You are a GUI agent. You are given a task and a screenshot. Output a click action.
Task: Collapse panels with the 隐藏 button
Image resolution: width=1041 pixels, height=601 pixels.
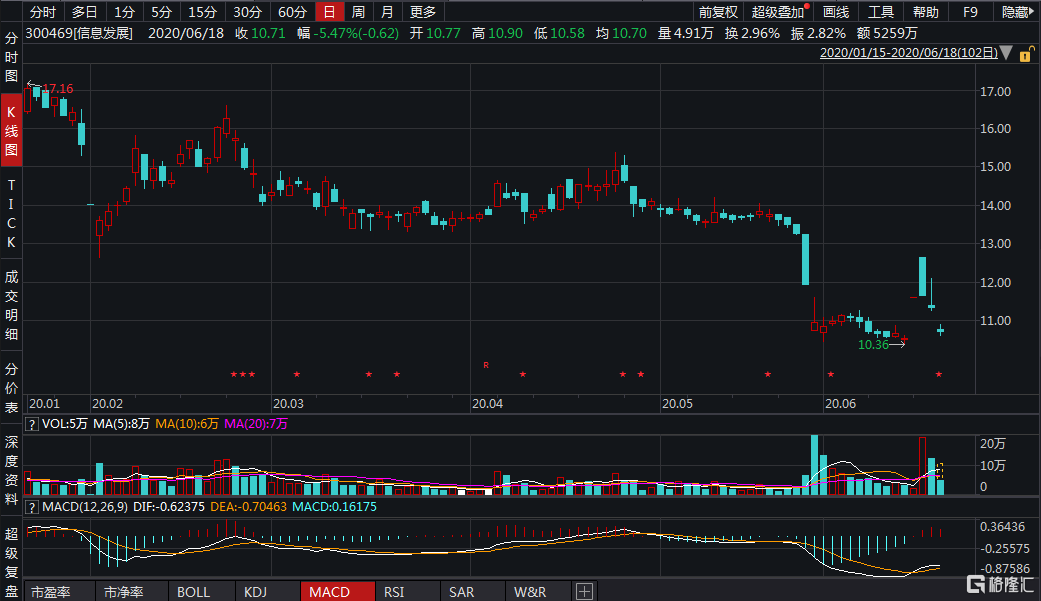[1016, 12]
